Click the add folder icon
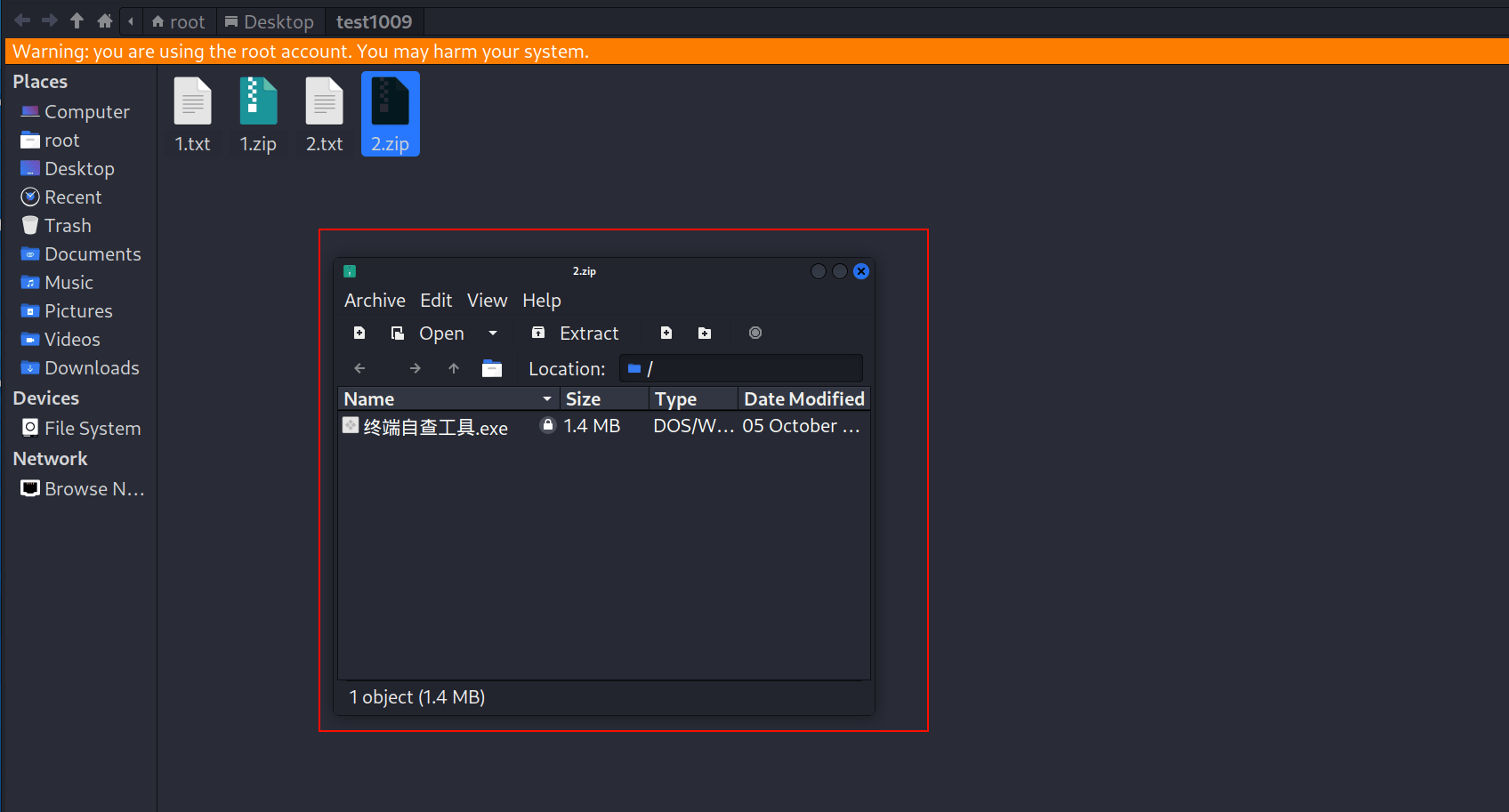This screenshot has width=1509, height=812. [x=705, y=333]
